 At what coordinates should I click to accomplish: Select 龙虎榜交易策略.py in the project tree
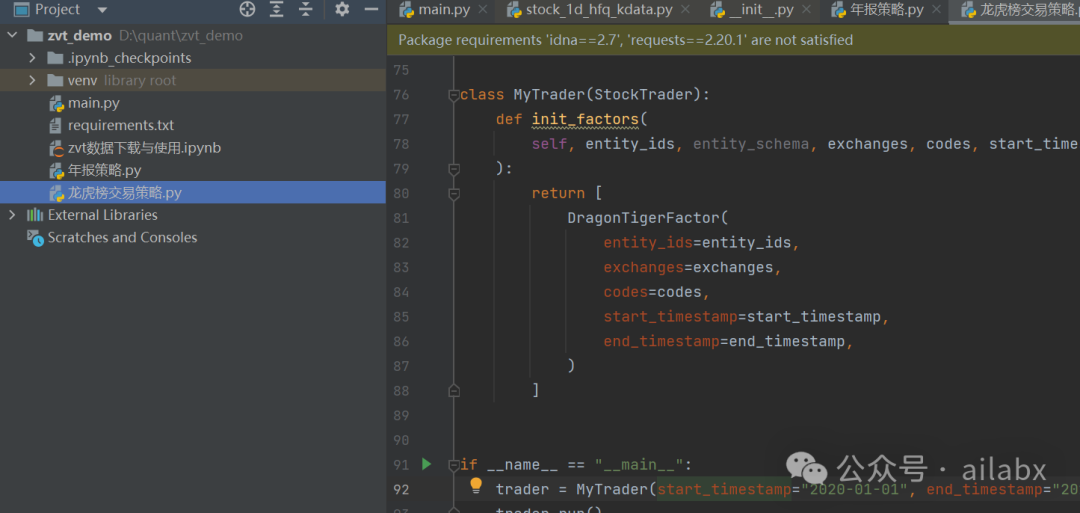coord(124,193)
